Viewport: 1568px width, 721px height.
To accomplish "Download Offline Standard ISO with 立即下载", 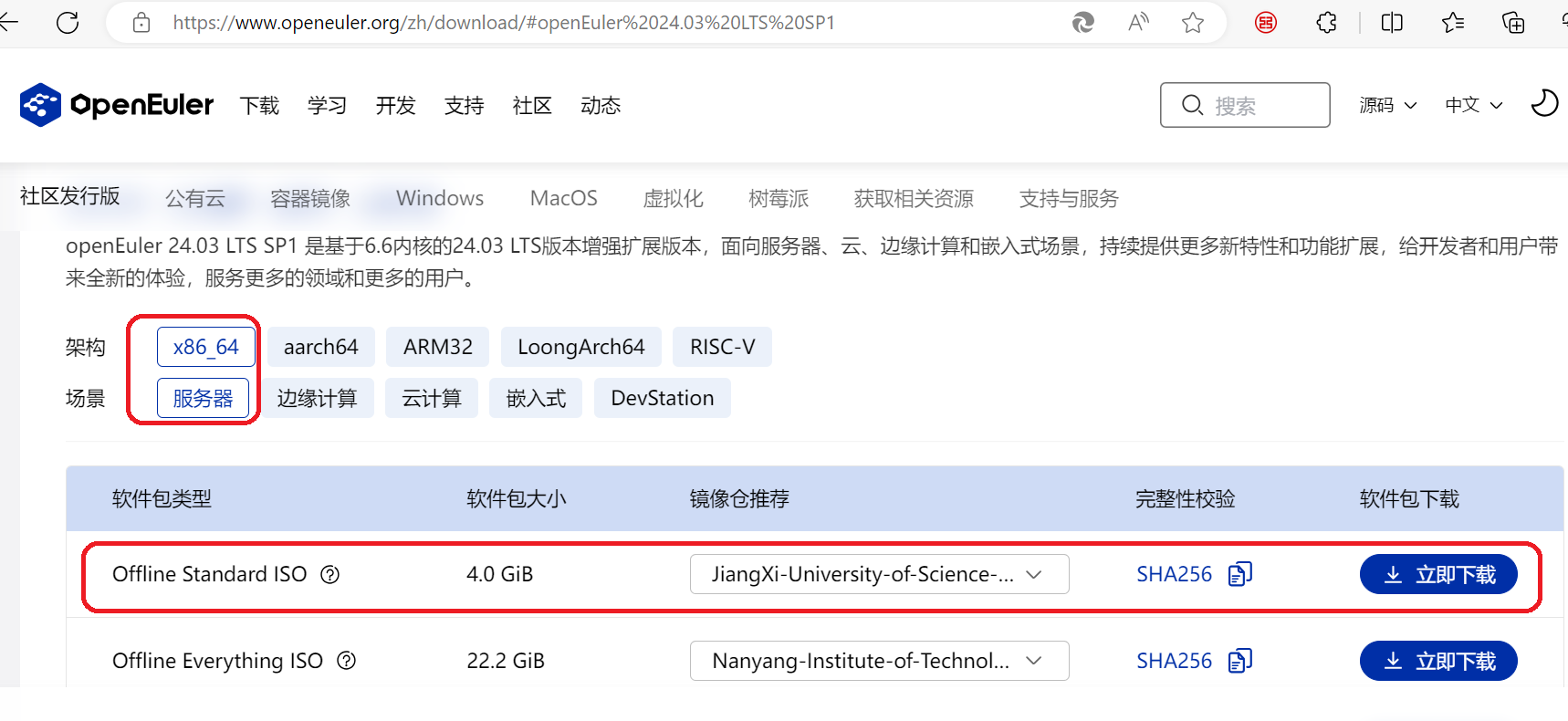I will (1438, 574).
